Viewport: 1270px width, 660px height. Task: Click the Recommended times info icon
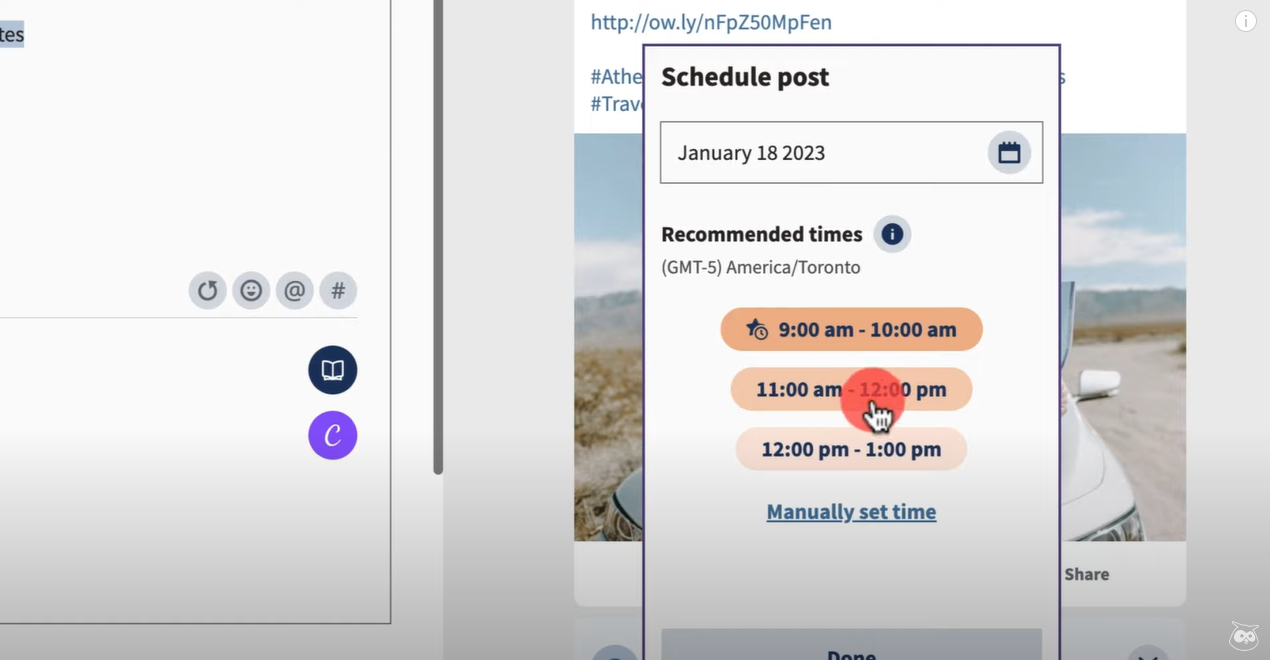892,234
